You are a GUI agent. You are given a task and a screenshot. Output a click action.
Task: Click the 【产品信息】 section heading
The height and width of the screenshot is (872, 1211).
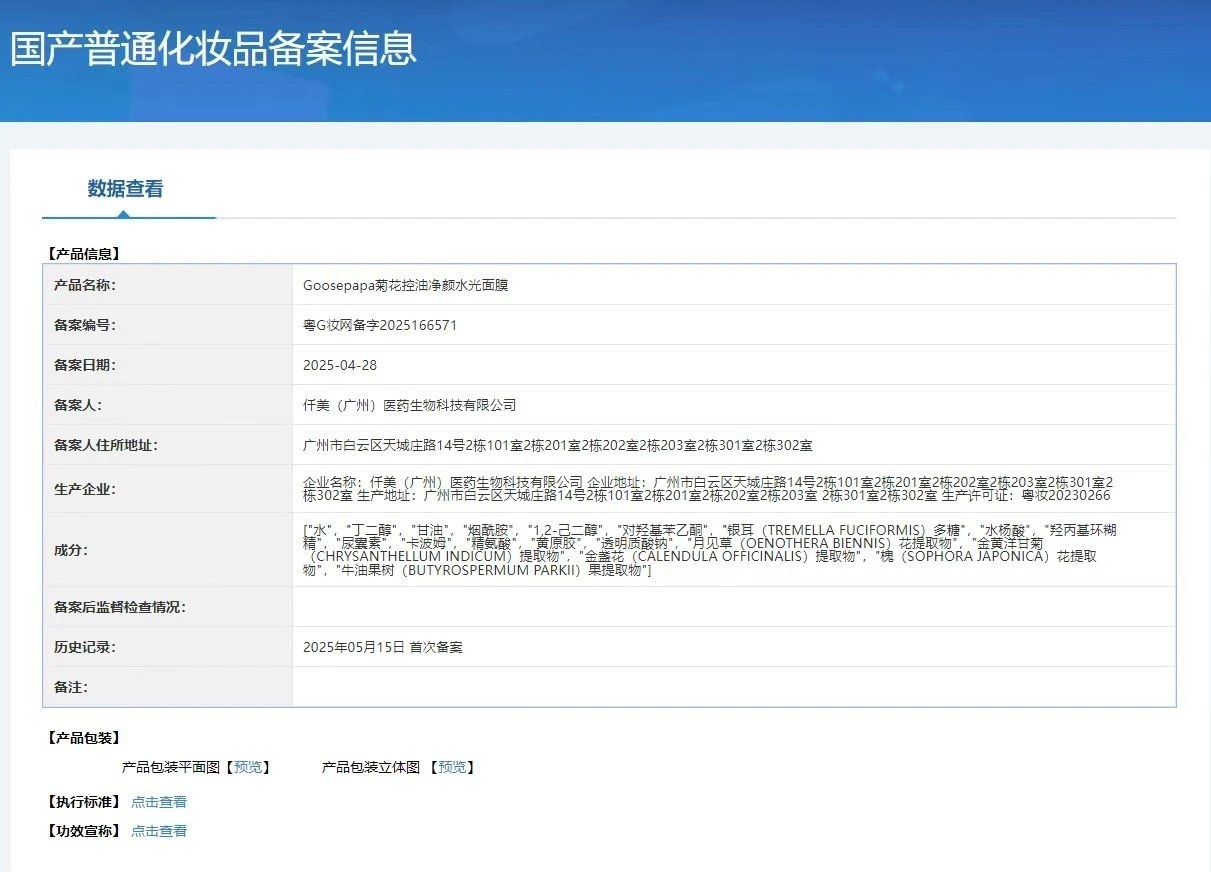pos(84,254)
